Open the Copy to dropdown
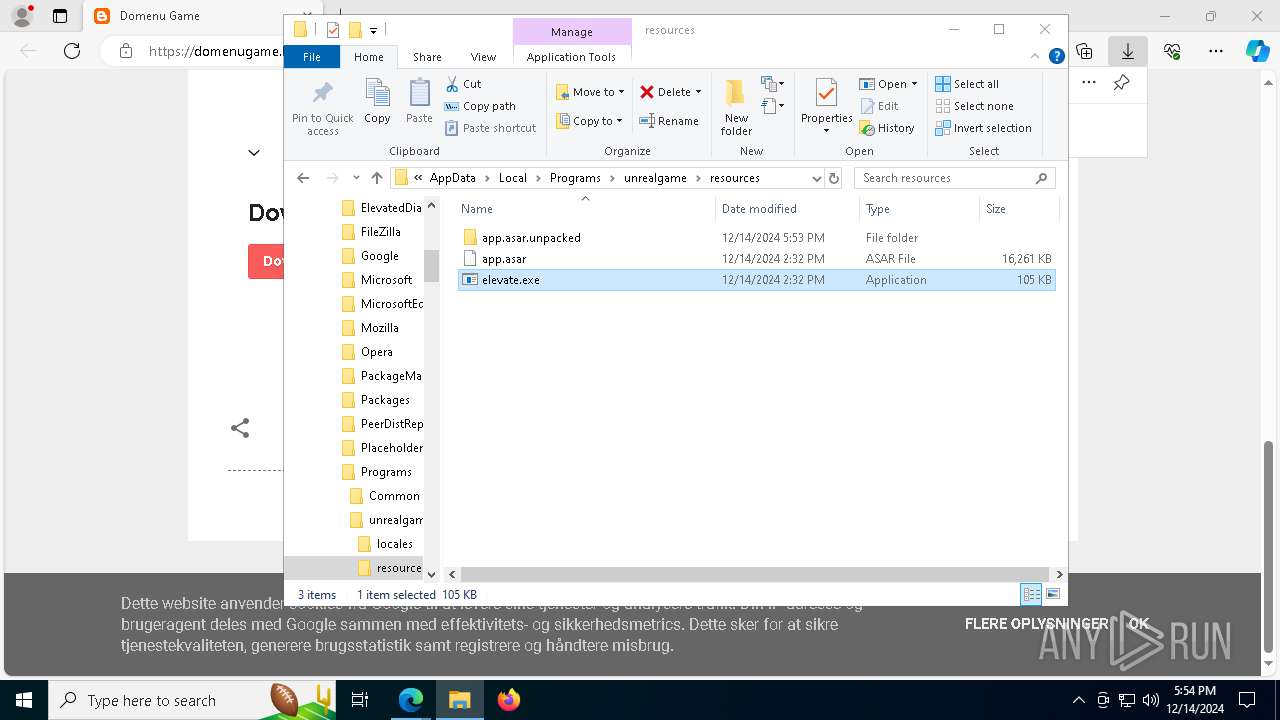 [590, 121]
